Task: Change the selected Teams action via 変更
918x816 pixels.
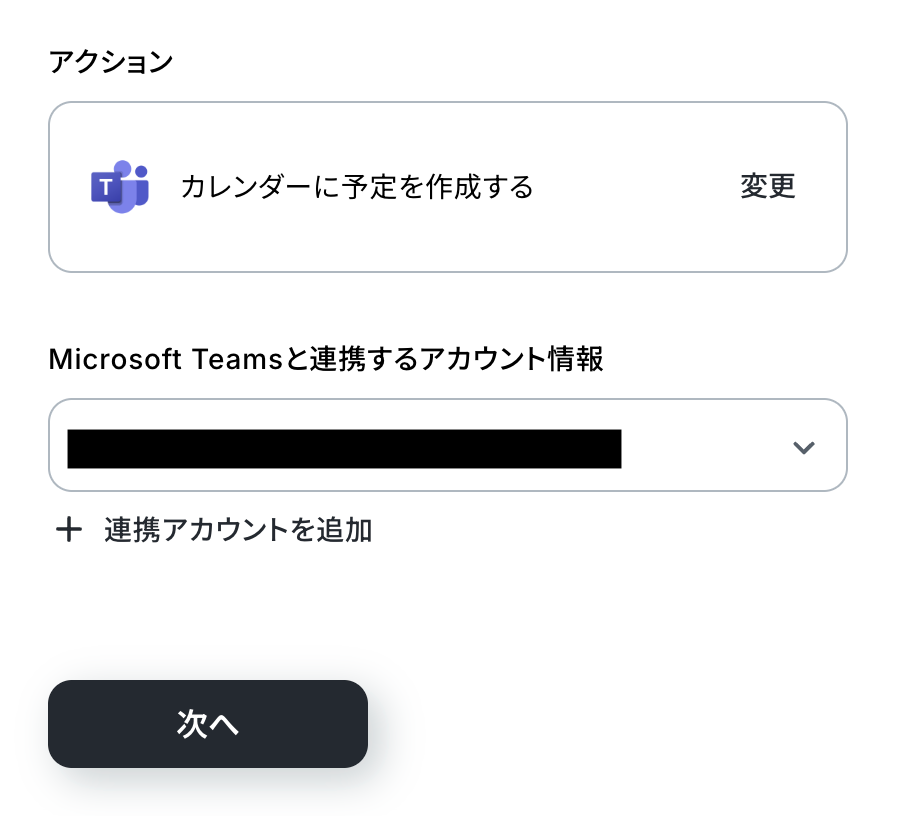Action: [767, 187]
